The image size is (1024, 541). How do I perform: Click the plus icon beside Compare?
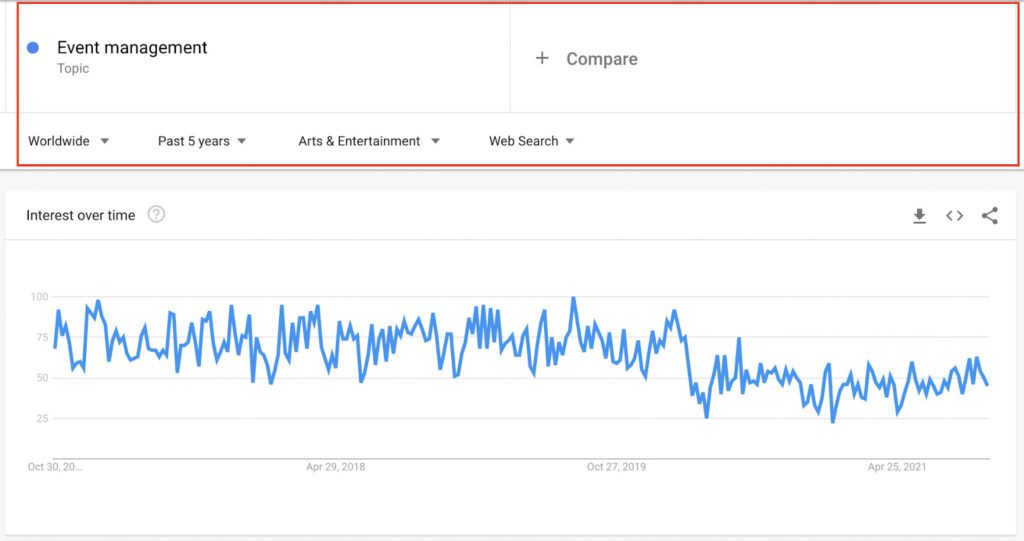pos(542,58)
